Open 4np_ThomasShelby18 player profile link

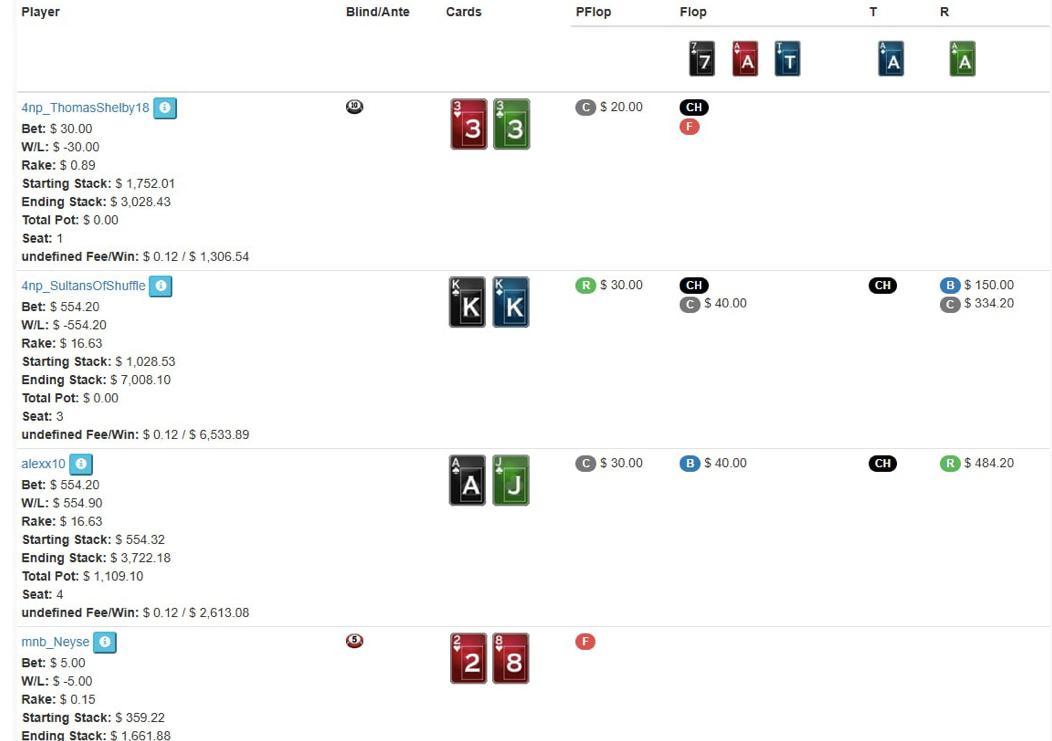pos(85,108)
